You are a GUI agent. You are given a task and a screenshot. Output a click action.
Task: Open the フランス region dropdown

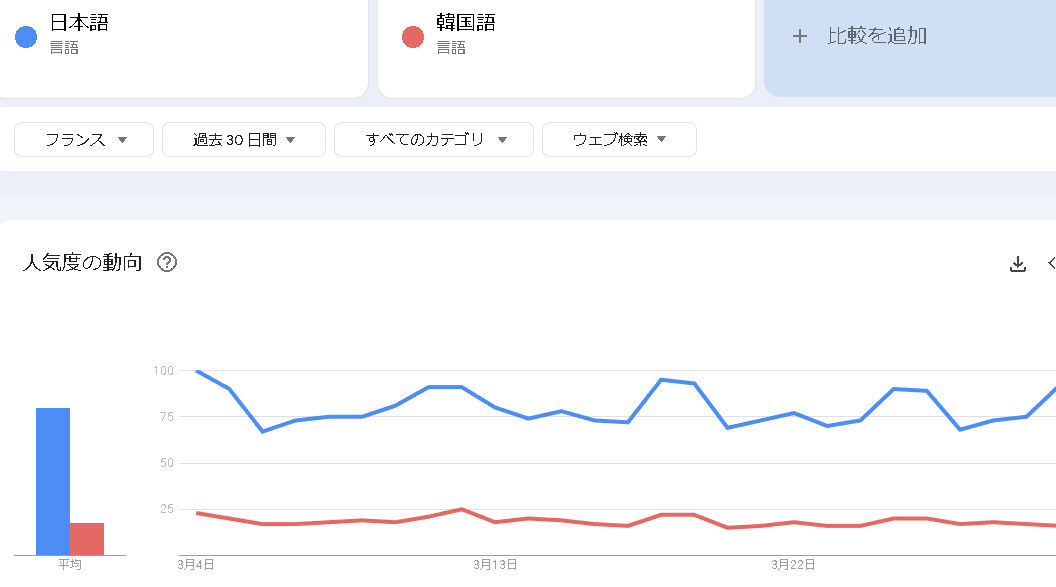point(84,140)
